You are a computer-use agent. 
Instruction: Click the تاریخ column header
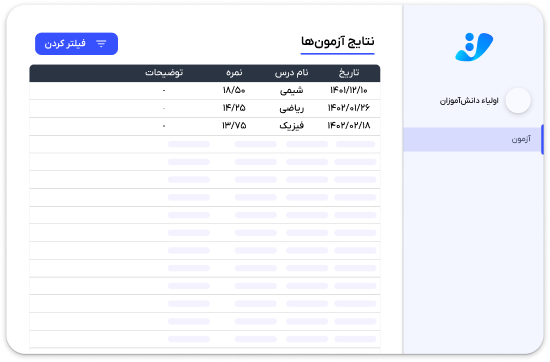349,73
